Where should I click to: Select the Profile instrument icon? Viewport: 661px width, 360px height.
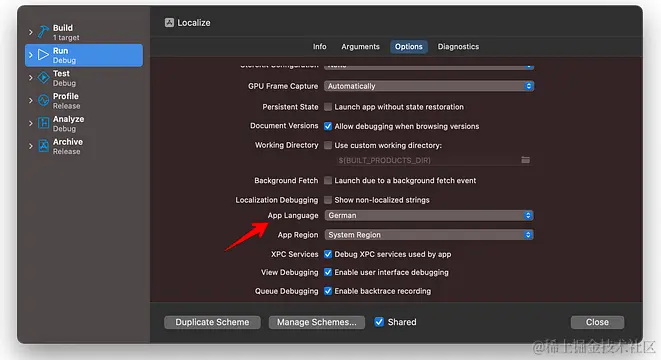[43, 100]
